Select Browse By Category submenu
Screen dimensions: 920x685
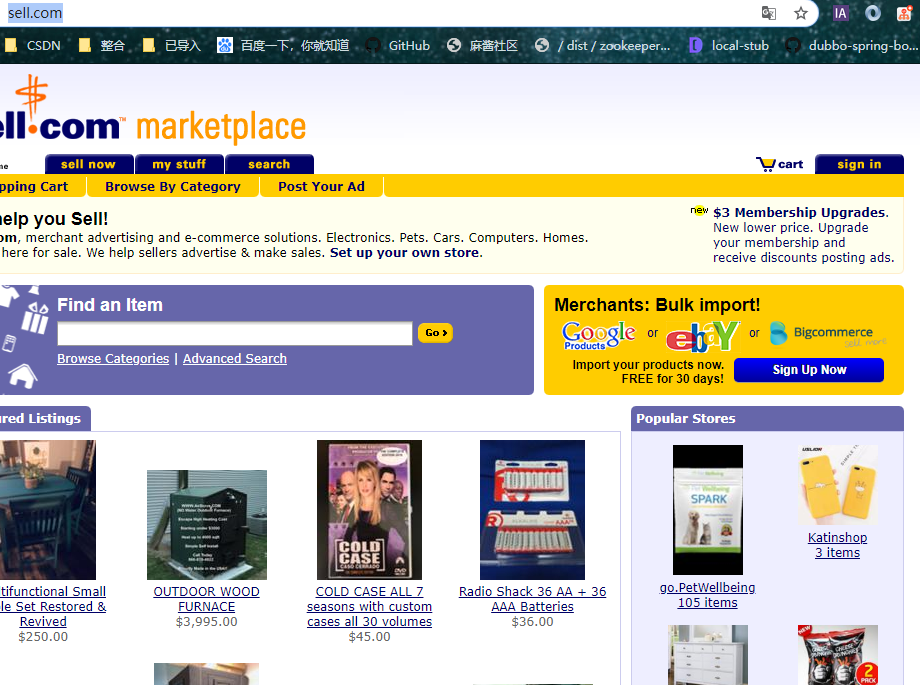coord(173,187)
